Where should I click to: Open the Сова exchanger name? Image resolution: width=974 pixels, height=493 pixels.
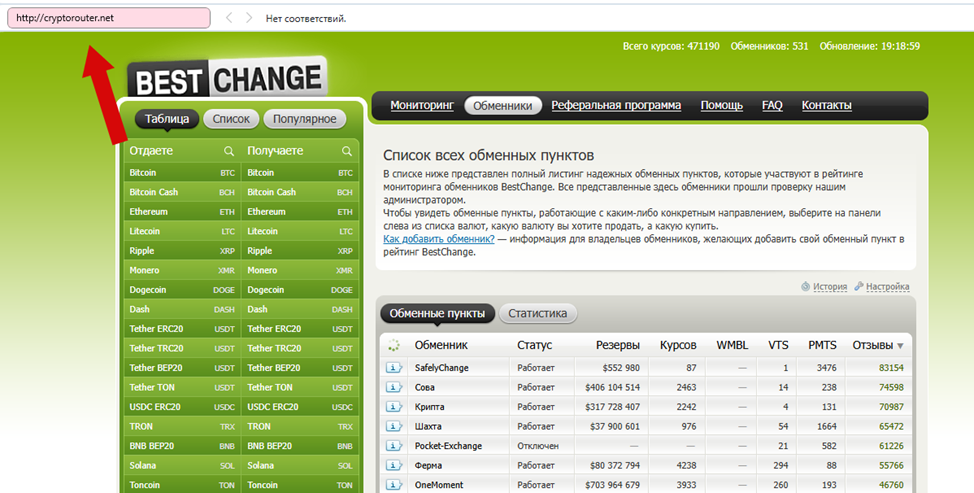pos(425,387)
